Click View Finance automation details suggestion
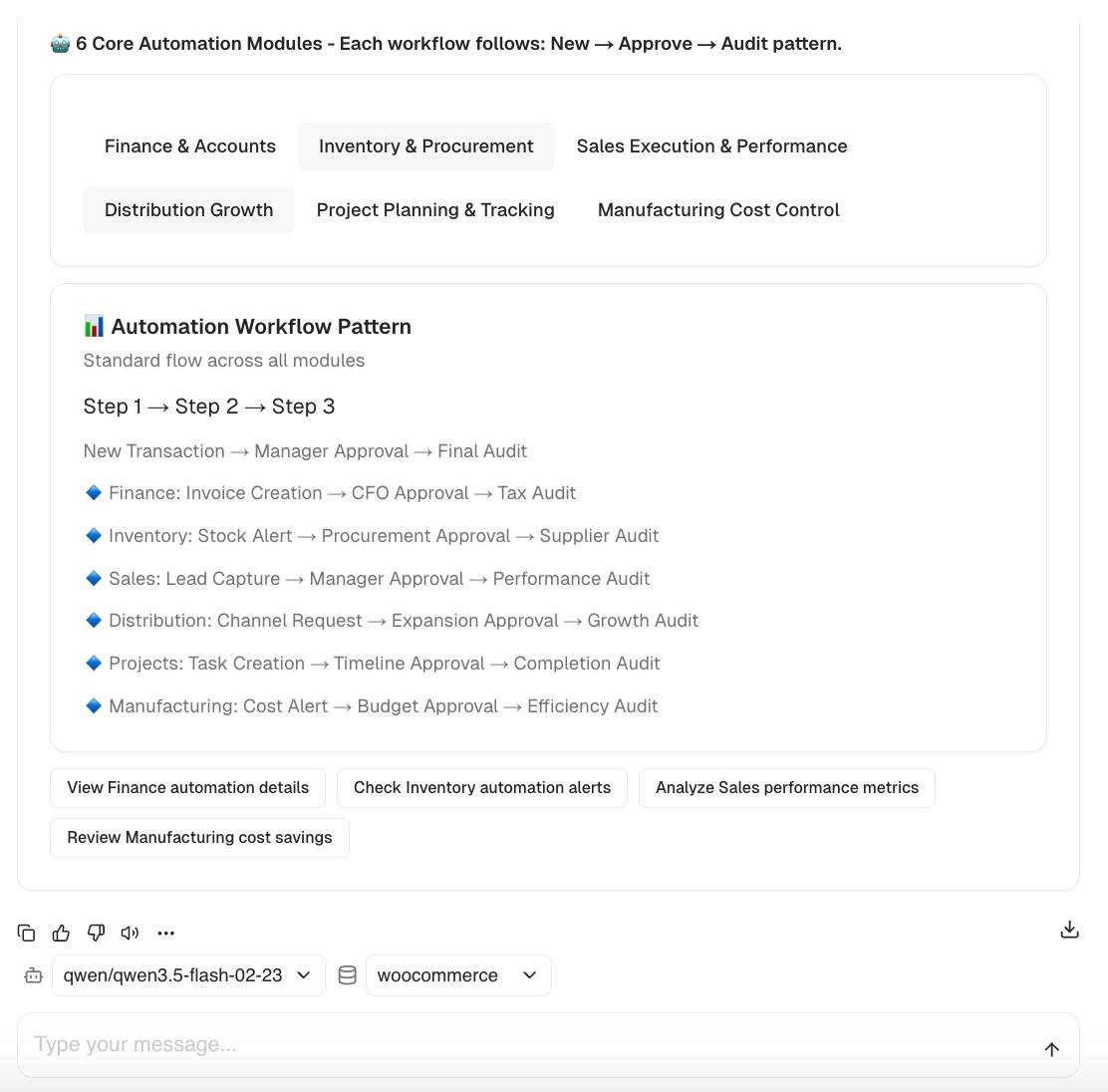Viewport: 1108px width, 1092px height. point(187,788)
